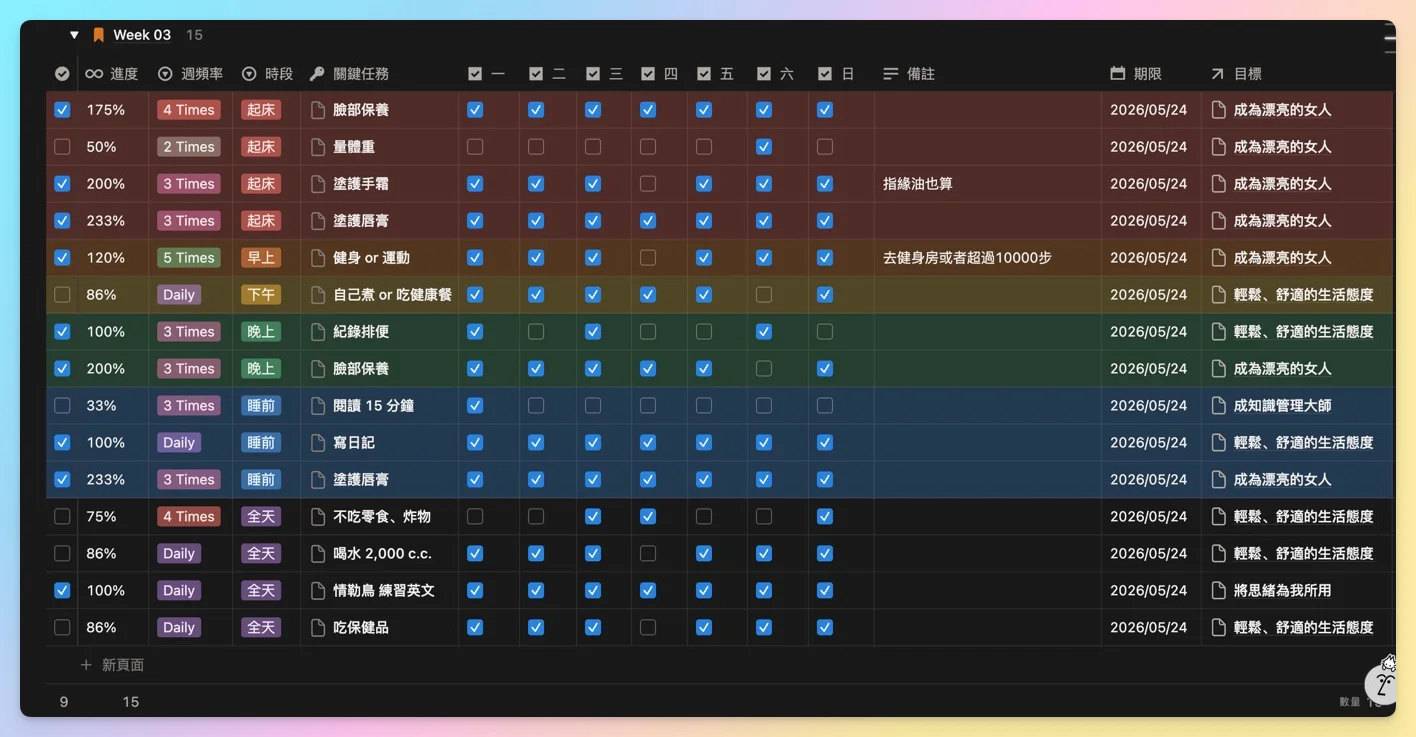The height and width of the screenshot is (737, 1416).
Task: Click the note 去健身房或者超過10000步
Action: (967, 258)
